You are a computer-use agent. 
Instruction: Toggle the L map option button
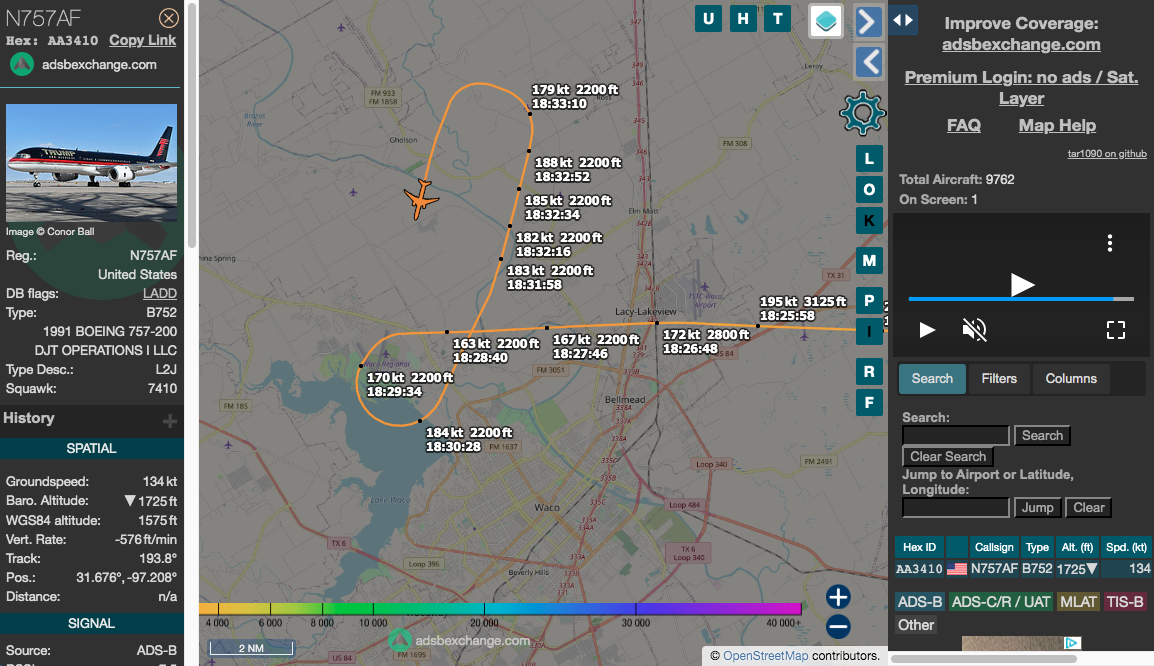[869, 159]
